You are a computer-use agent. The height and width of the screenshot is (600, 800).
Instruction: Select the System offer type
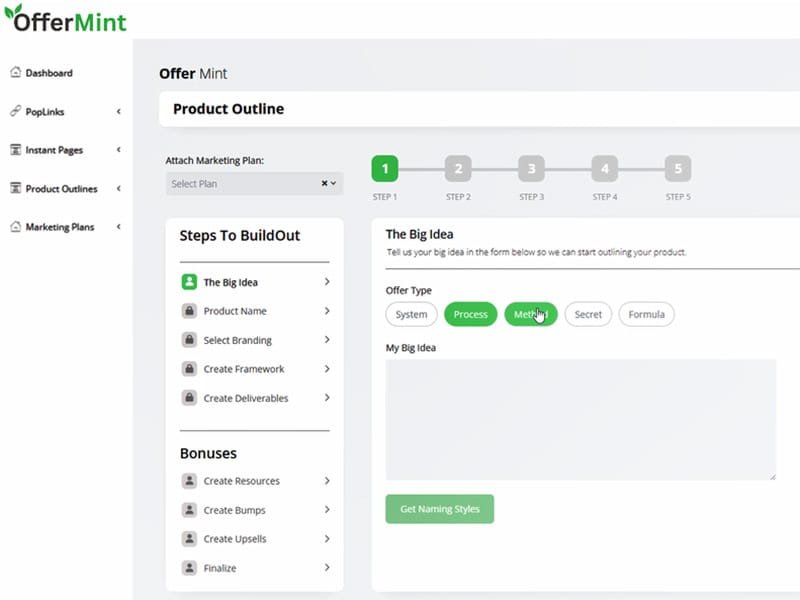click(411, 314)
